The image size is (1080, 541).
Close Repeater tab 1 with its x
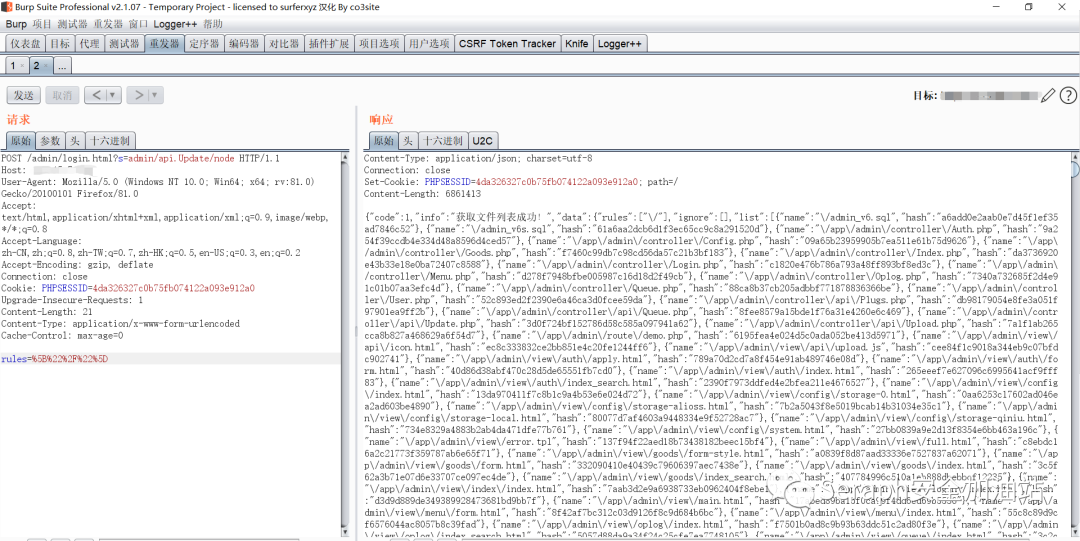click(x=22, y=66)
